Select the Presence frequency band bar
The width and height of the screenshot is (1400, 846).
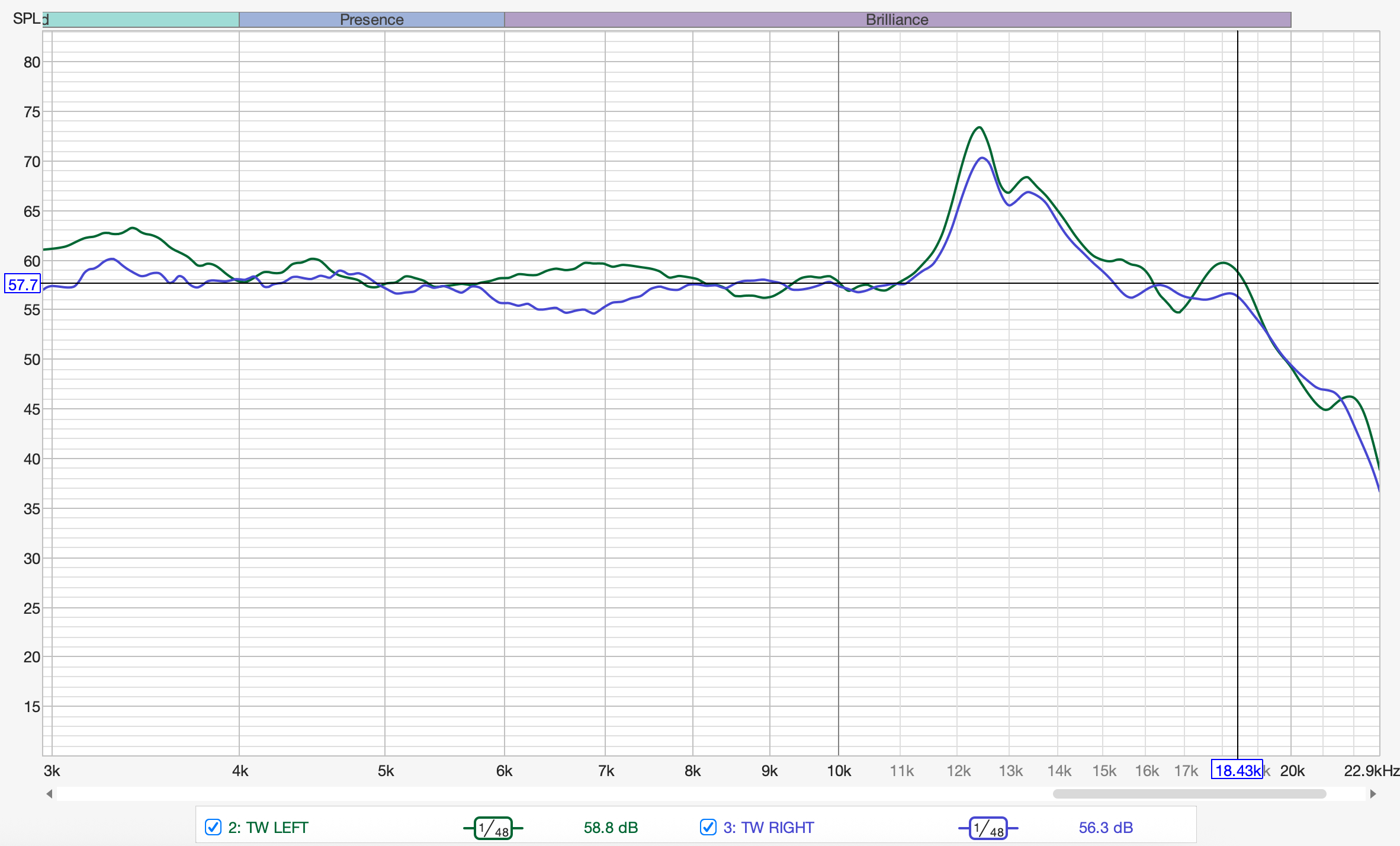coord(371,20)
